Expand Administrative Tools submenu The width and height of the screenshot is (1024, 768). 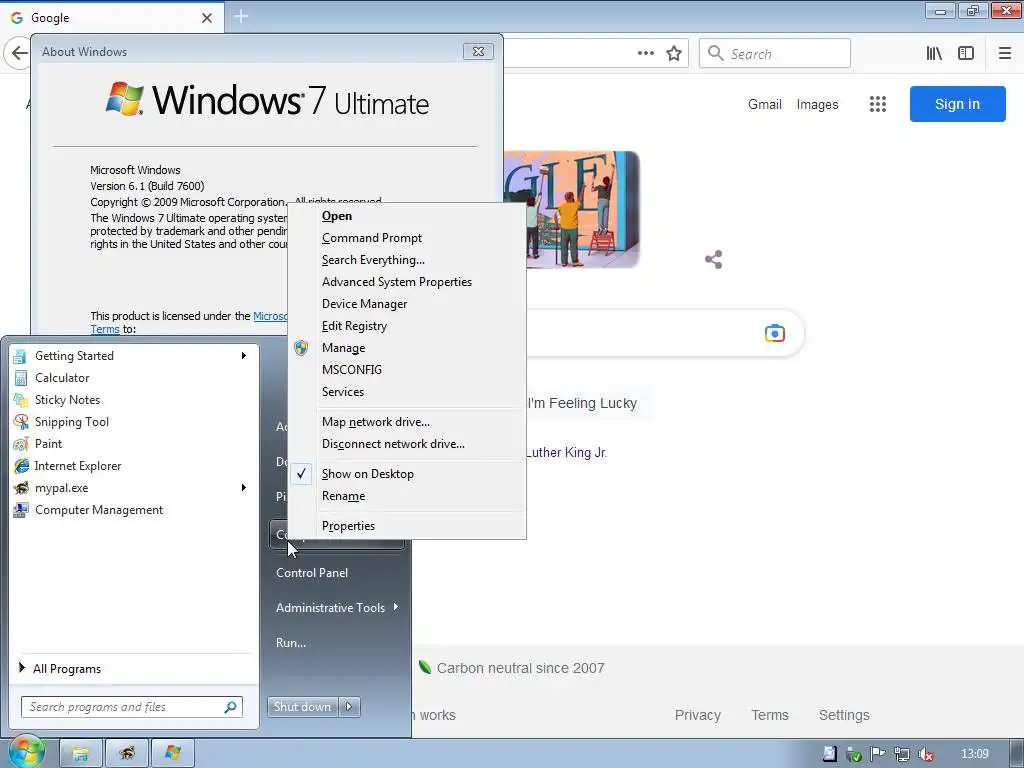pos(337,607)
